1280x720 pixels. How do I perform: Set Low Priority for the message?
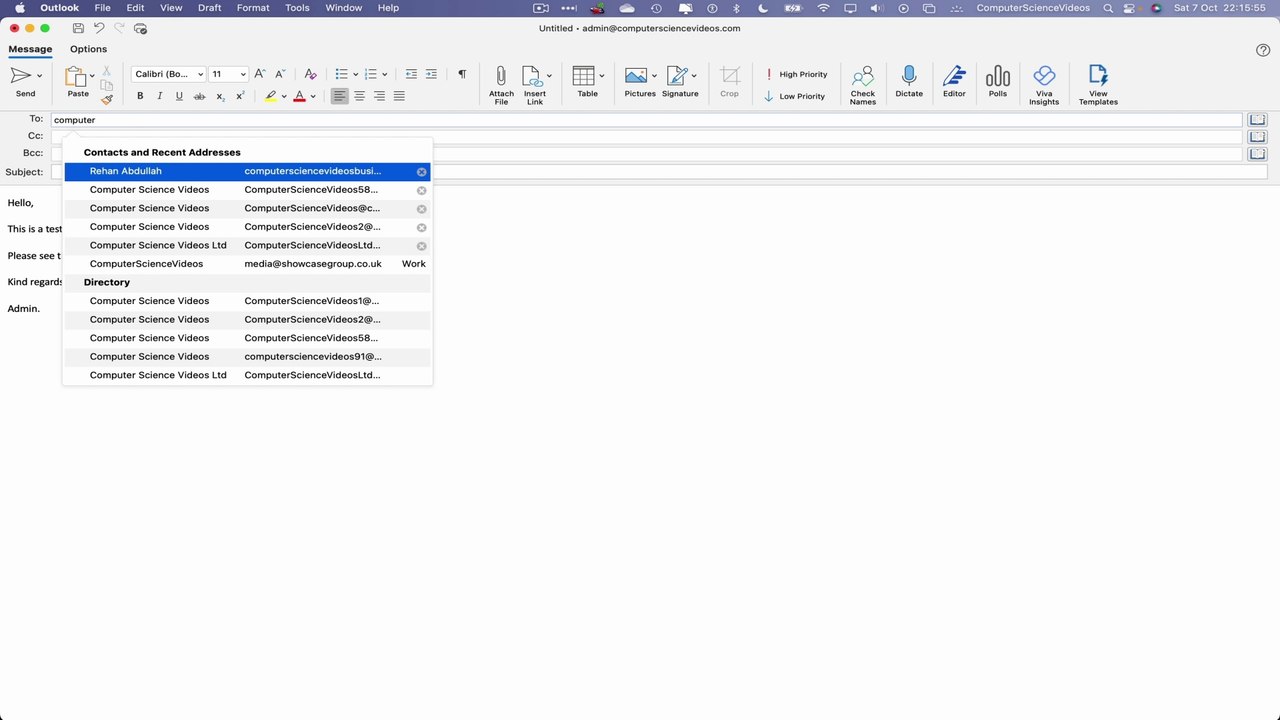pyautogui.click(x=795, y=96)
